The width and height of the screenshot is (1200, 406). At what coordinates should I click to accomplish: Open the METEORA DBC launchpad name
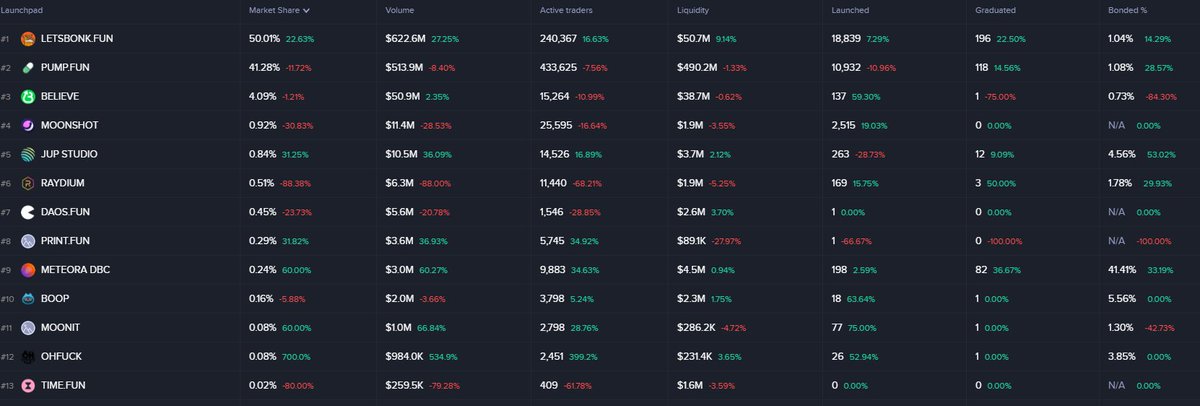[x=76, y=270]
